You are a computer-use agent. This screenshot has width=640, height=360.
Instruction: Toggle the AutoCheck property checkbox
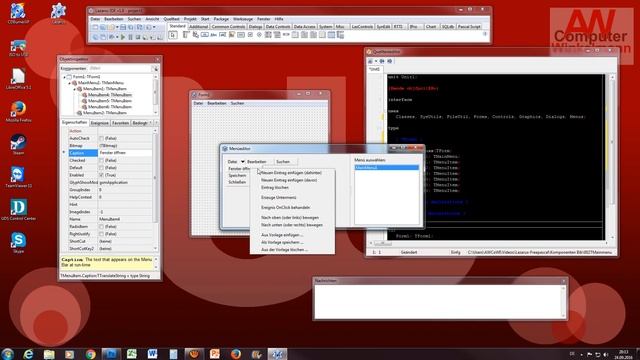point(101,138)
